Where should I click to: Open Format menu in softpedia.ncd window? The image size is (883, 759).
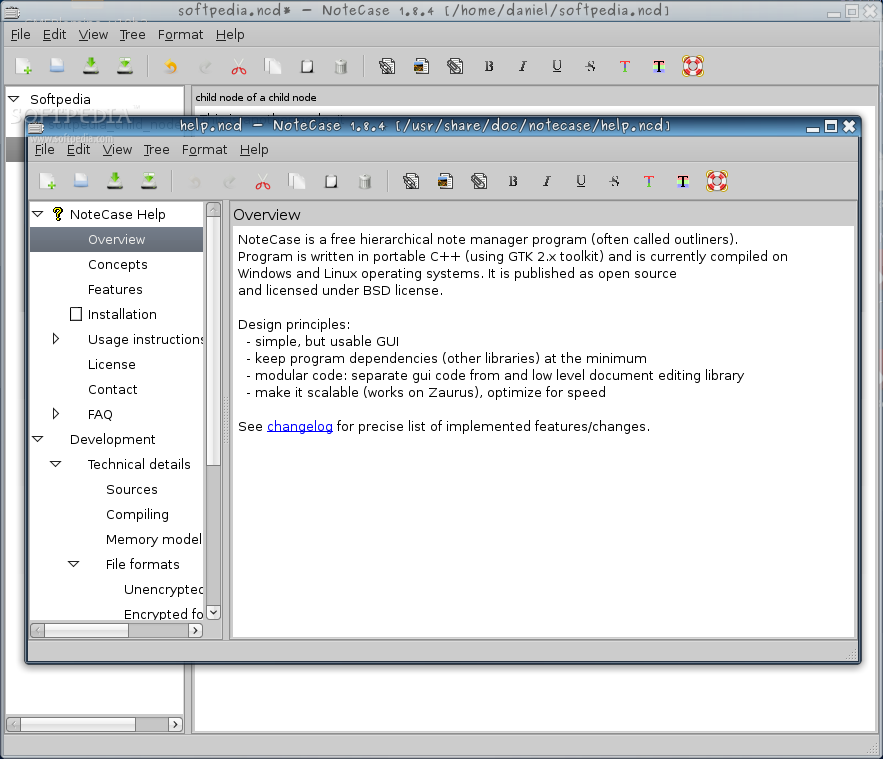180,35
